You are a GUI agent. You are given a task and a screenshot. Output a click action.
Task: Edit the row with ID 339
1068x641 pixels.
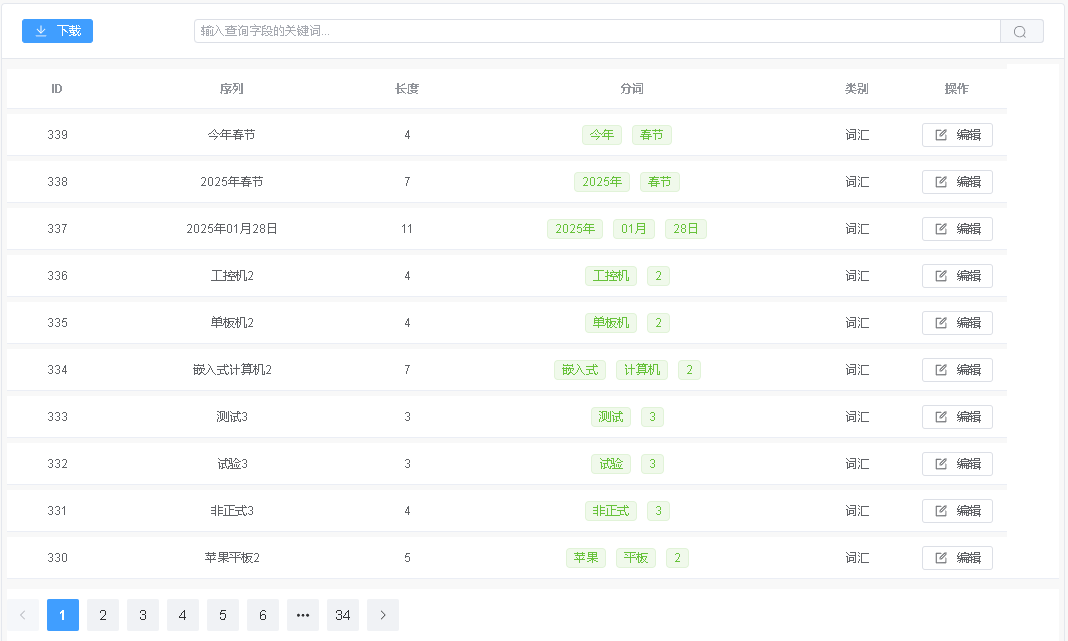tap(957, 135)
